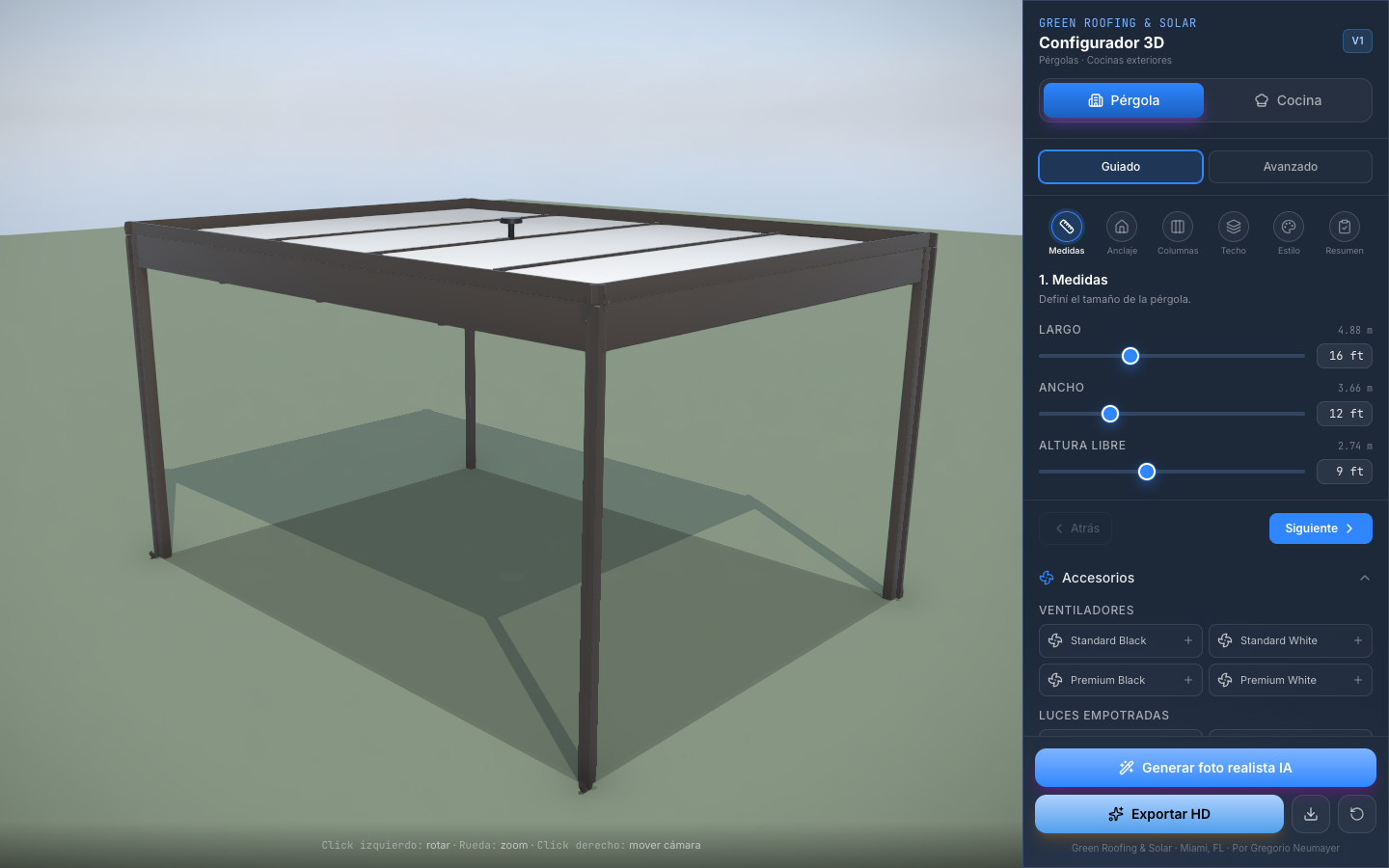Click the Siguiente button
This screenshot has height=868, width=1389.
[1321, 529]
